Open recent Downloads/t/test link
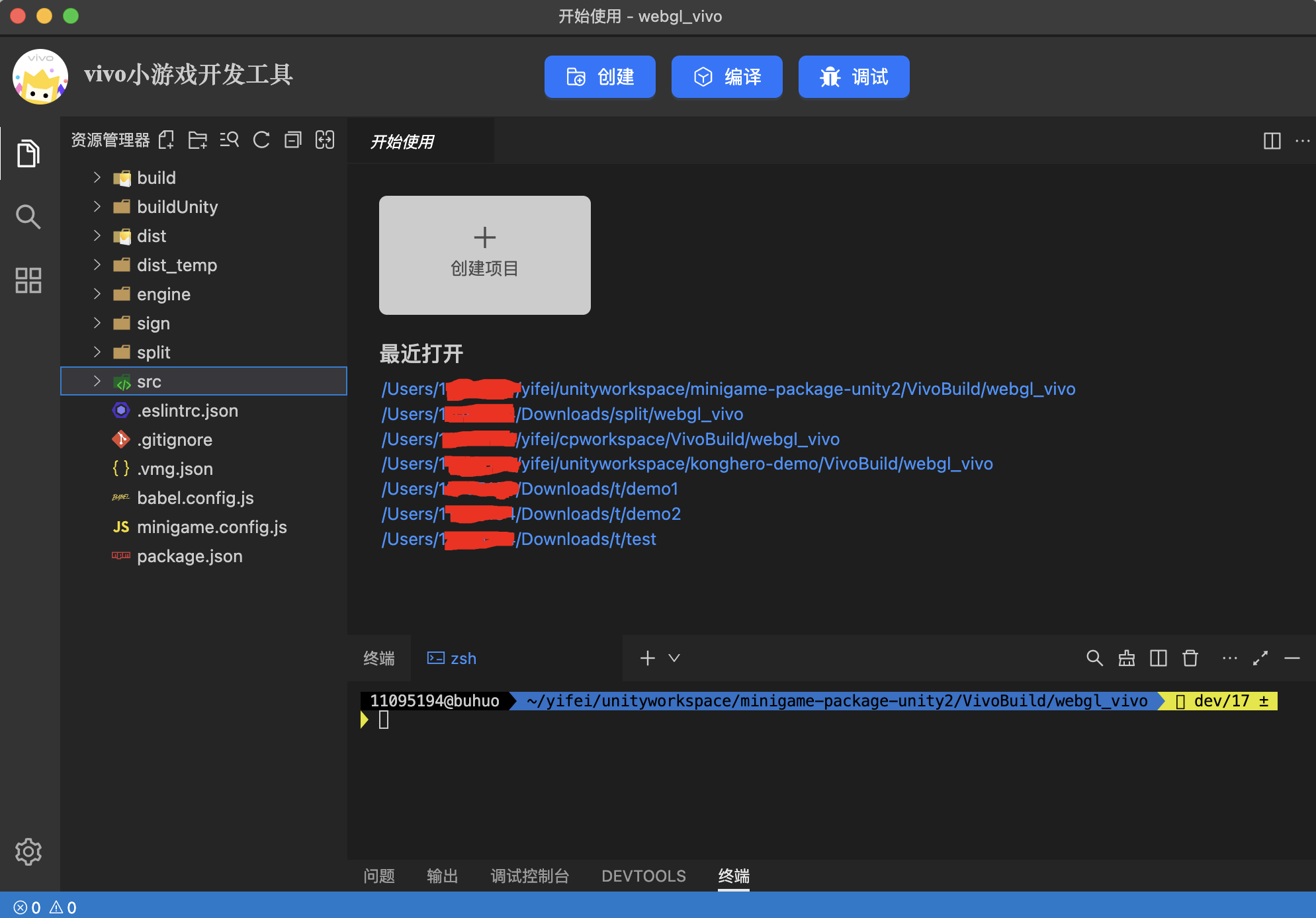 [x=519, y=539]
